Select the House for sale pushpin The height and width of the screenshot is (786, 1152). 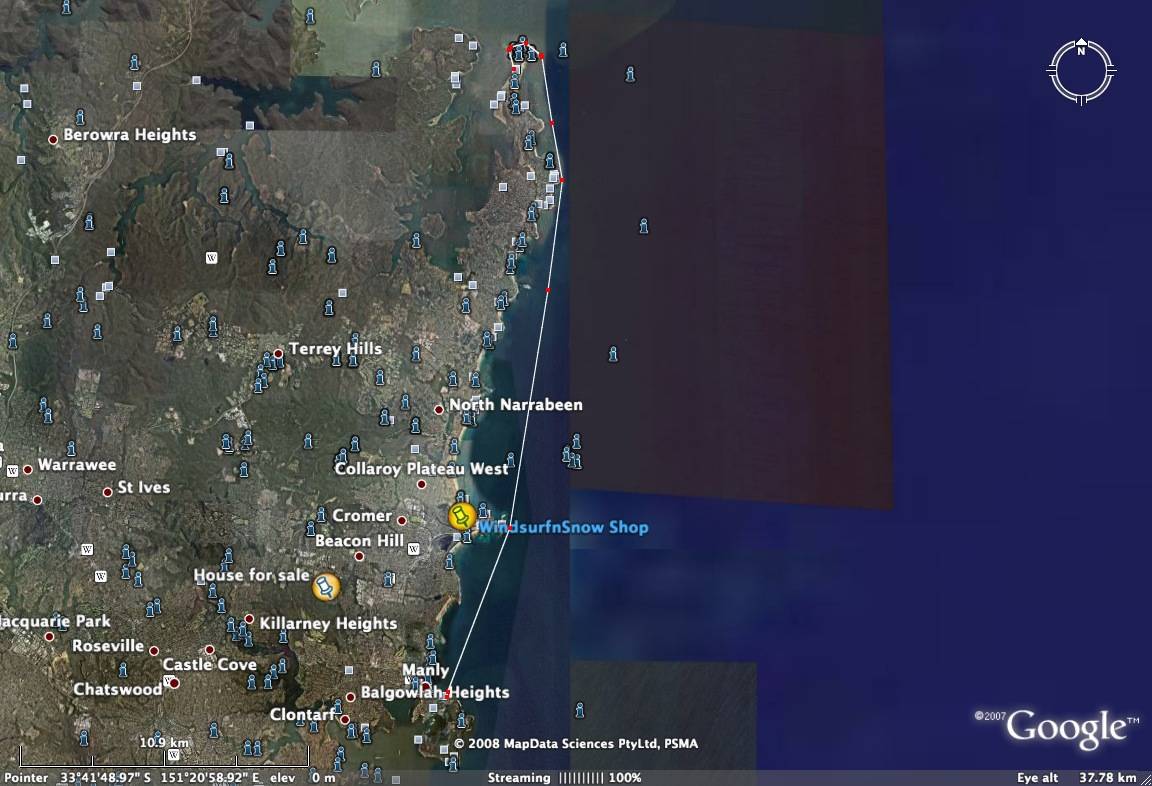(325, 587)
